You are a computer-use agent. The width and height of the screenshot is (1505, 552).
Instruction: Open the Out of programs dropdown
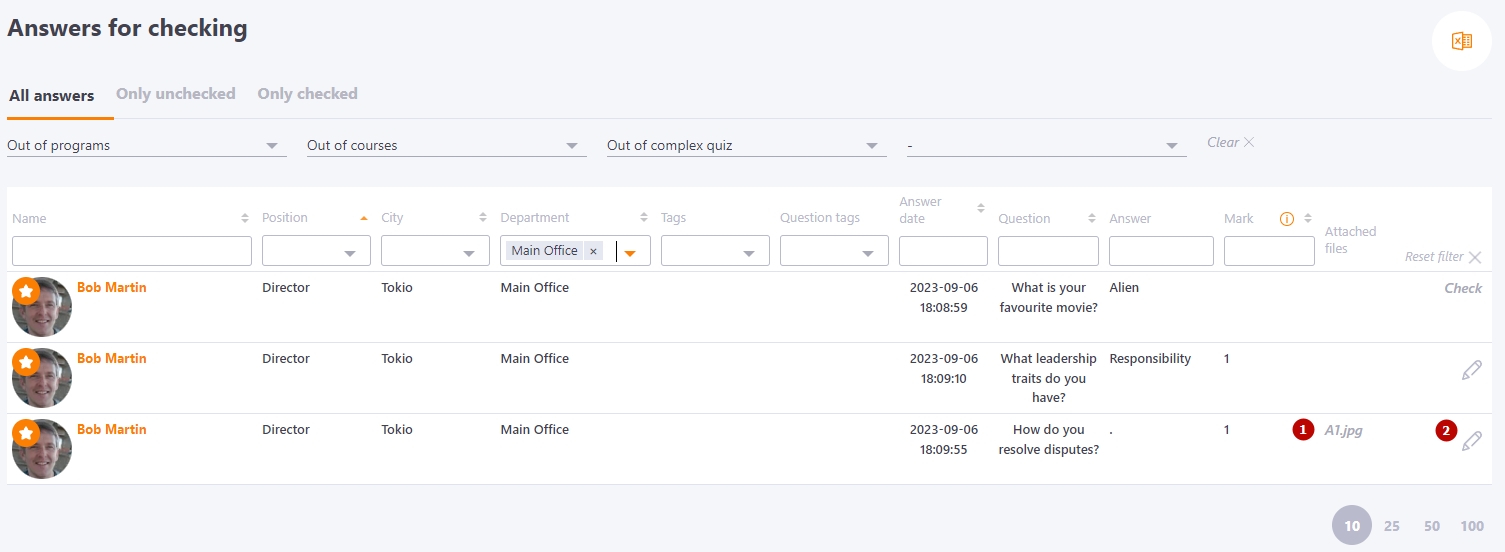[147, 146]
